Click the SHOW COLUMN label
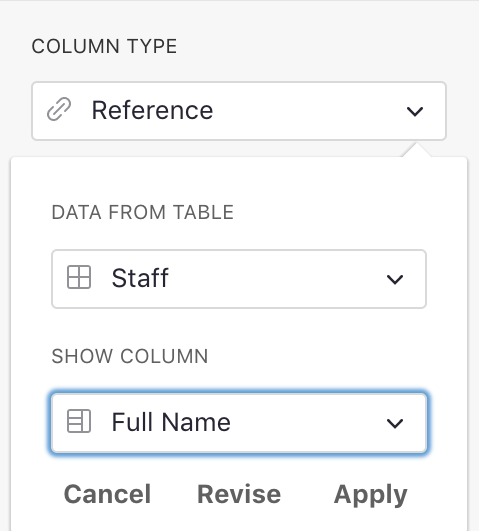Viewport: 479px width, 531px height. tap(130, 356)
